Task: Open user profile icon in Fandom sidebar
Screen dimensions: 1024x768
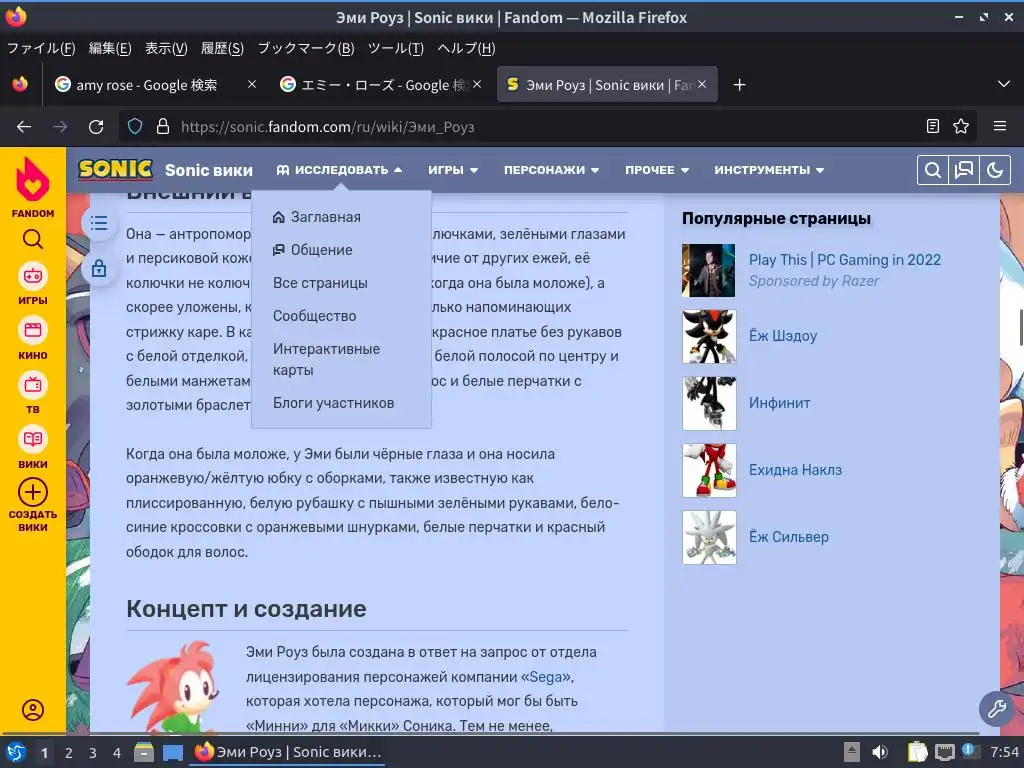Action: coord(33,710)
